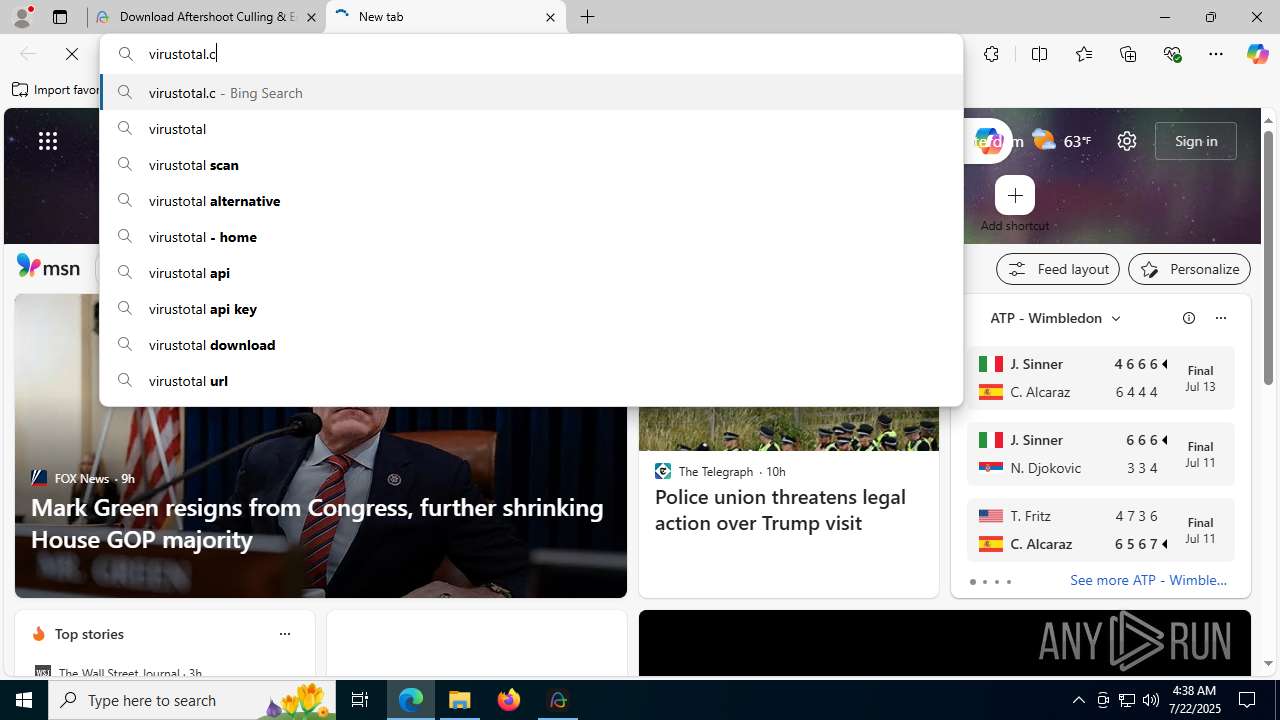The image size is (1280, 720).
Task: Choose 'virustotal download' suggestion
Action: tap(531, 345)
